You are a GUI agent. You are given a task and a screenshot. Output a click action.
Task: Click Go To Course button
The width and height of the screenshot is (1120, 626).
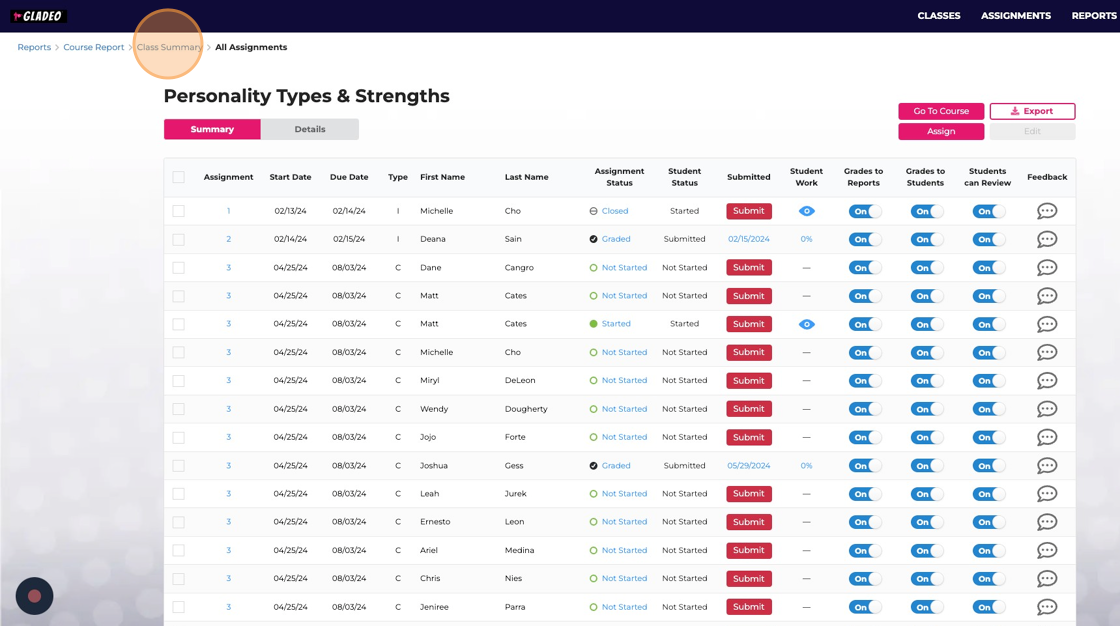coord(941,111)
